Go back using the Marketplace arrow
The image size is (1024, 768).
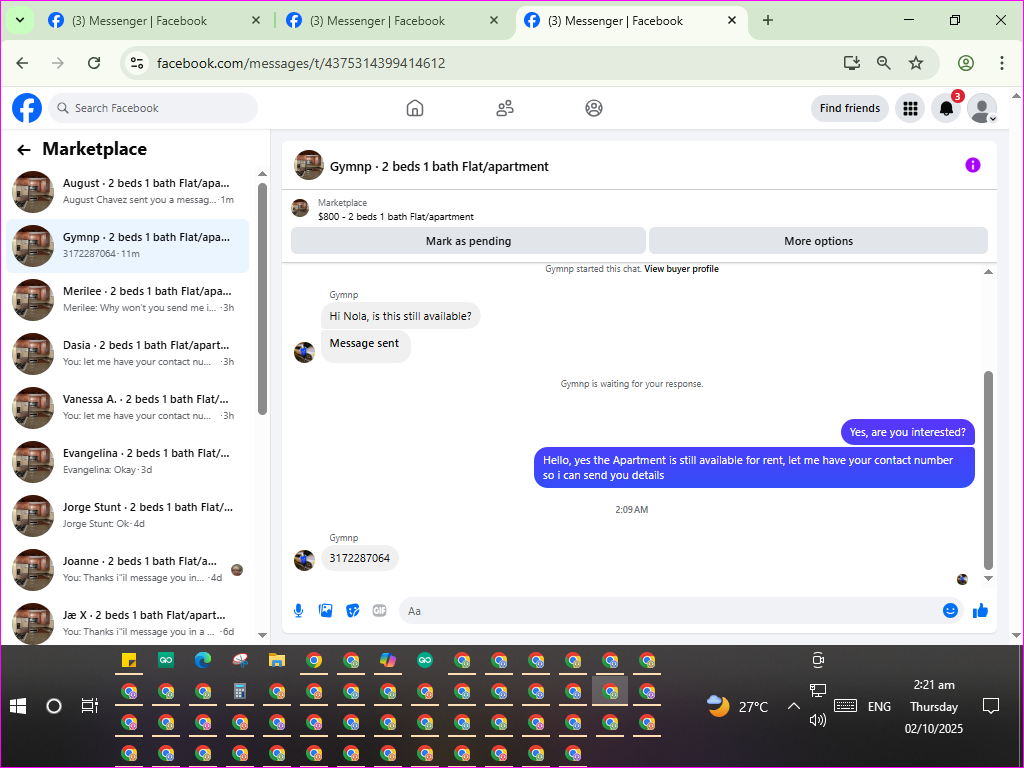click(24, 150)
